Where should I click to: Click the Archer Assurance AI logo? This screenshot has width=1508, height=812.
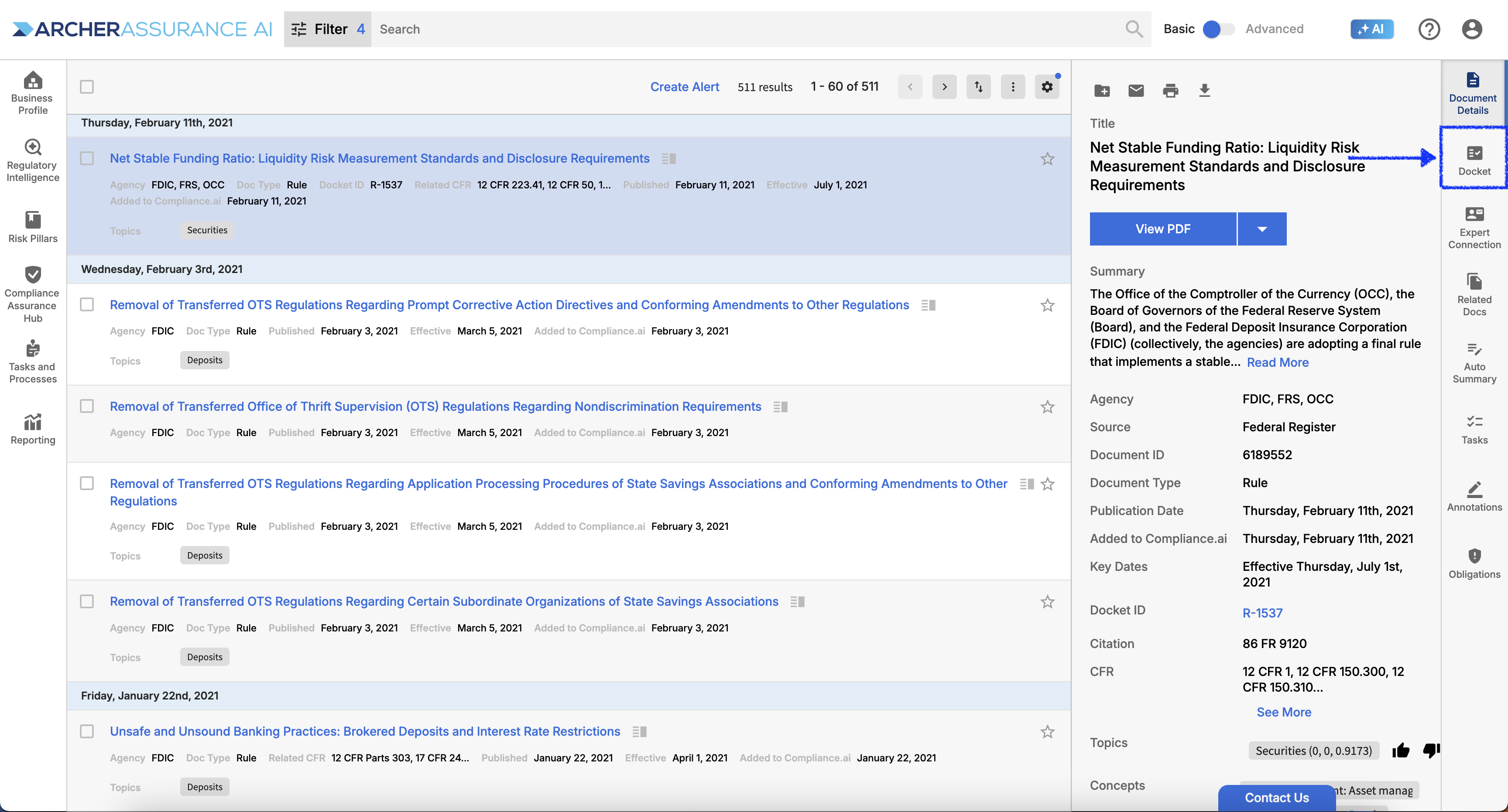pyautogui.click(x=142, y=29)
